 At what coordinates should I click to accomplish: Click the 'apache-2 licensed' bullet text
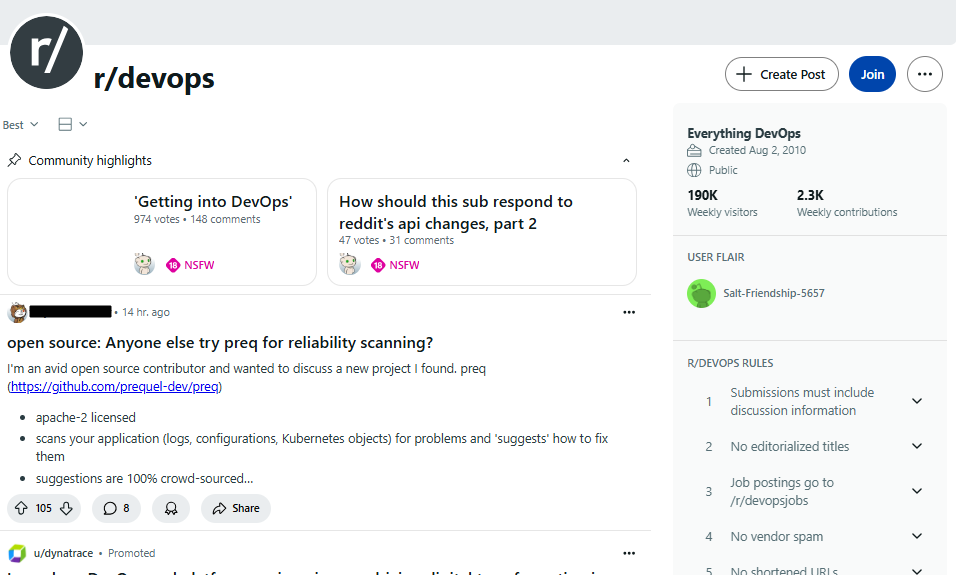86,418
